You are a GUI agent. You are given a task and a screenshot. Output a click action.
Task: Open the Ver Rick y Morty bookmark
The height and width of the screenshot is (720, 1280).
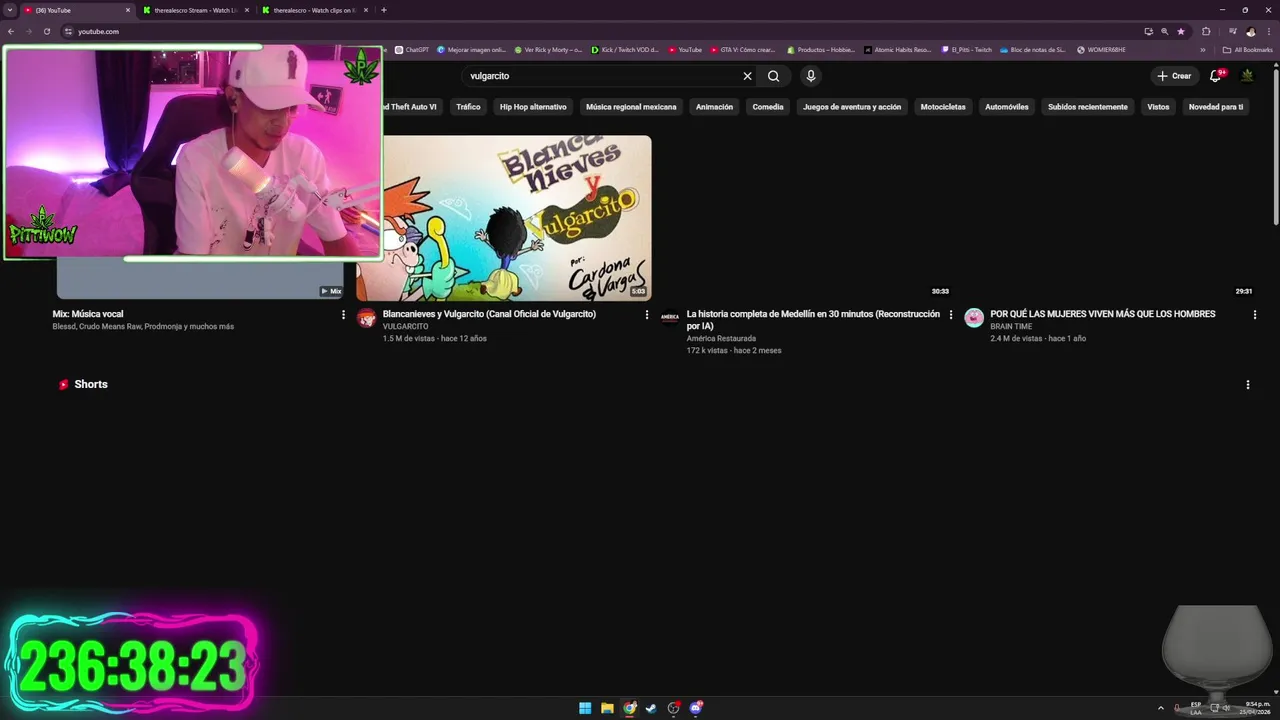click(x=548, y=50)
